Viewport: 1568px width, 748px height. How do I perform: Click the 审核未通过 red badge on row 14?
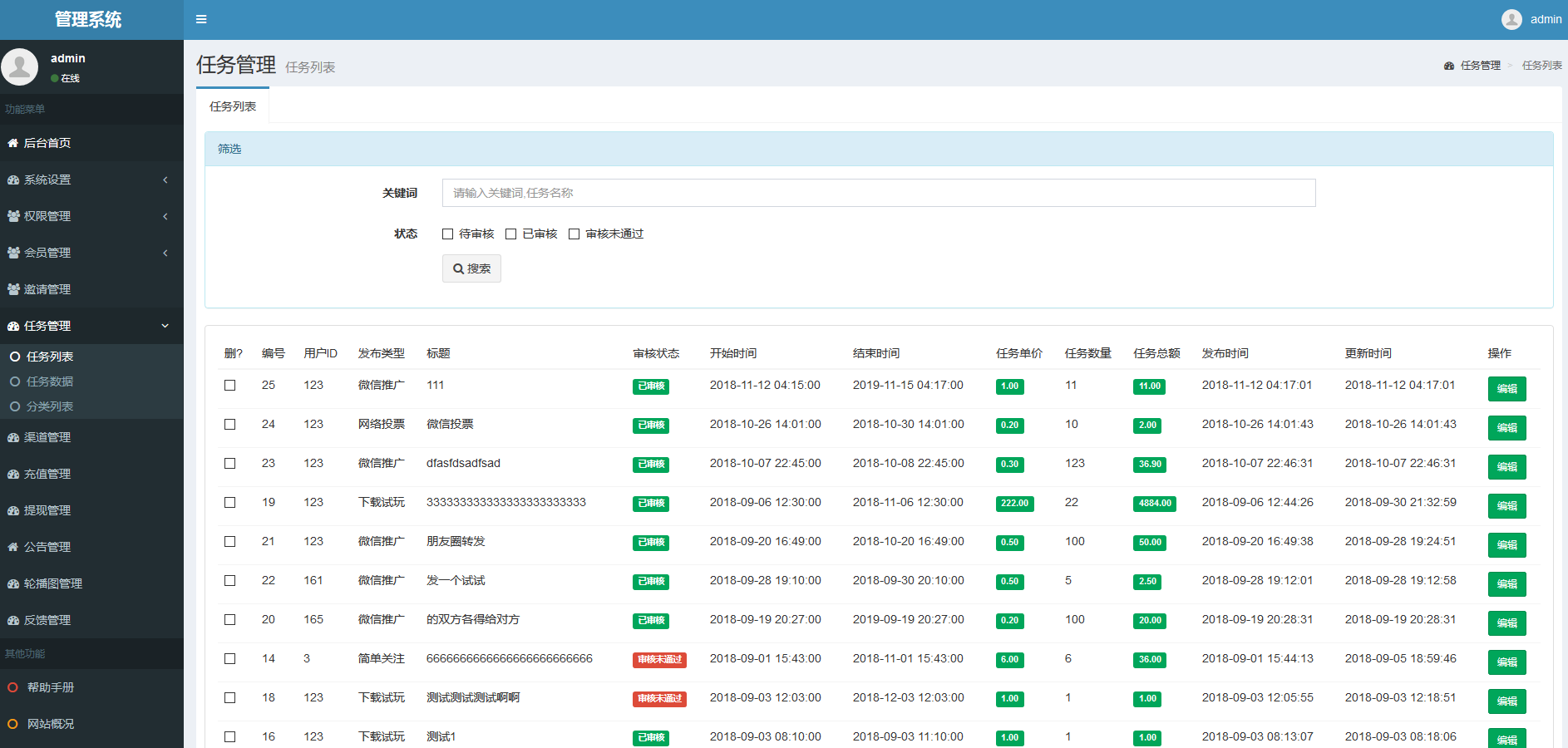click(659, 660)
